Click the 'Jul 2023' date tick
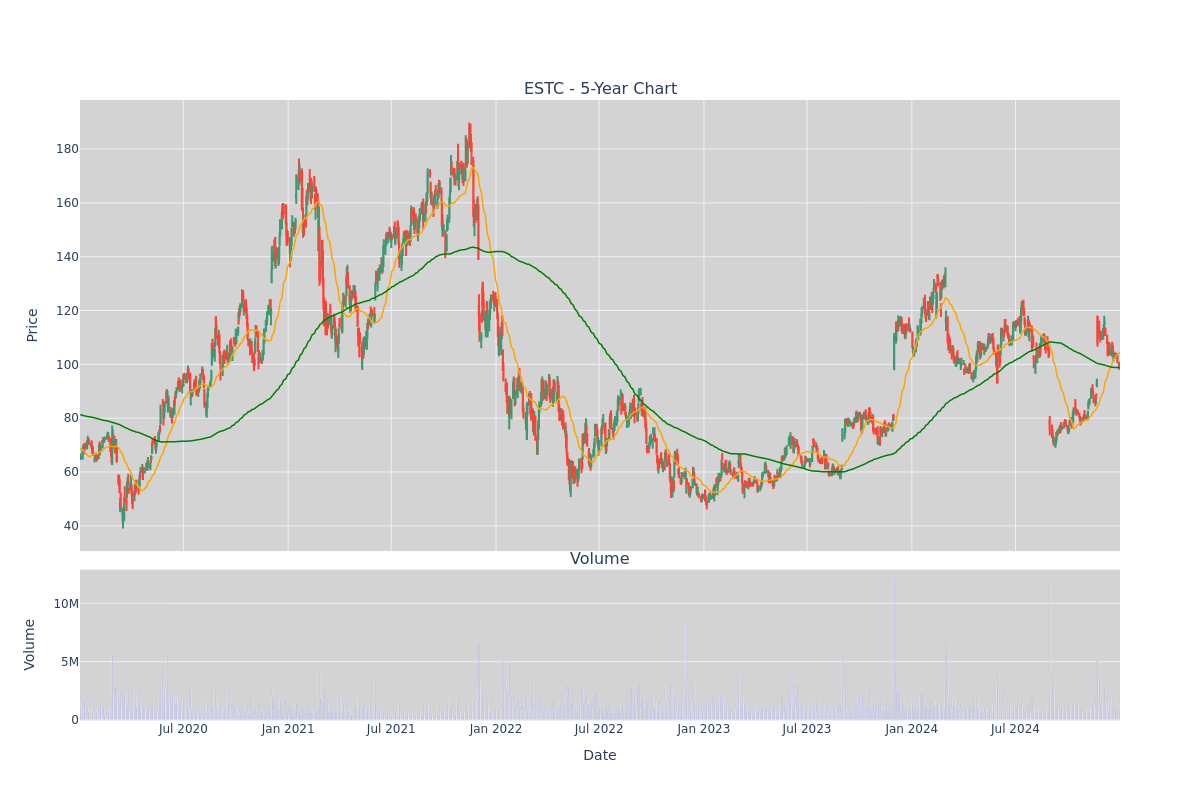 pos(807,729)
